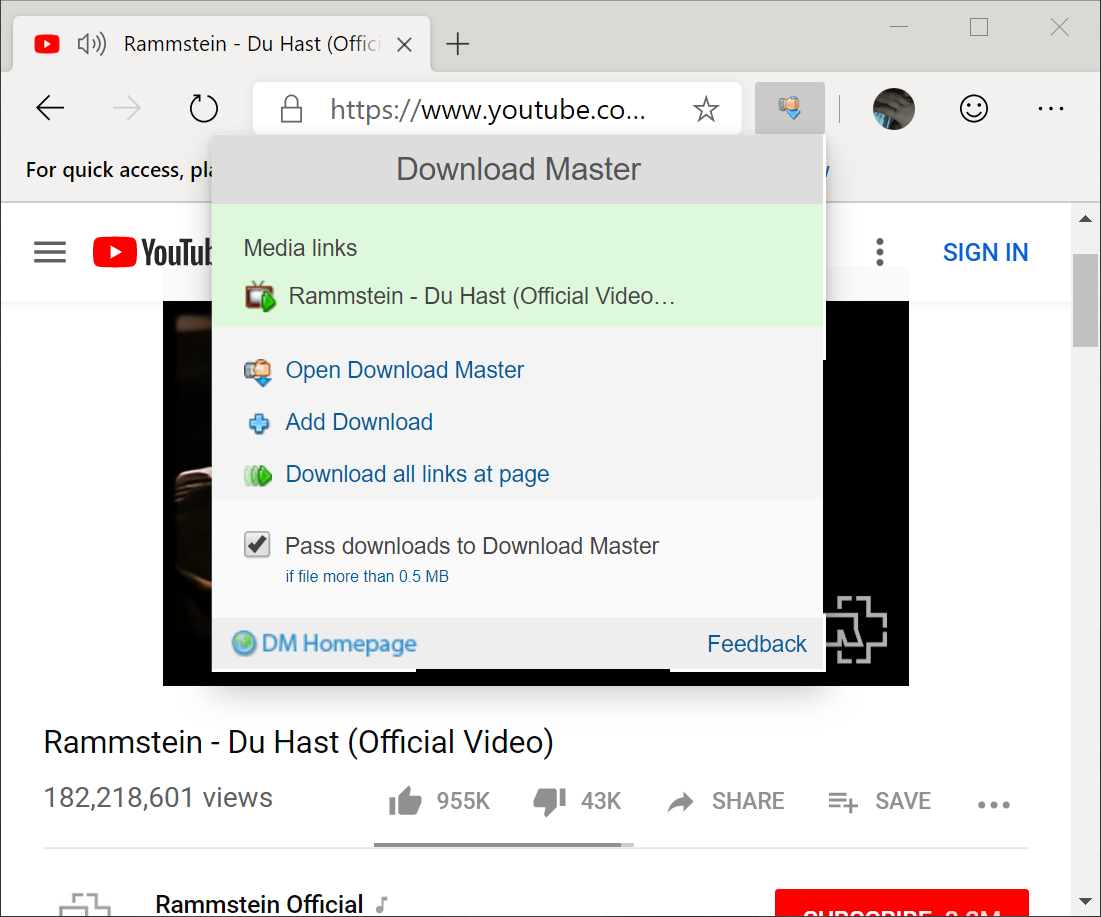
Task: Click Download all links at page
Action: [417, 474]
